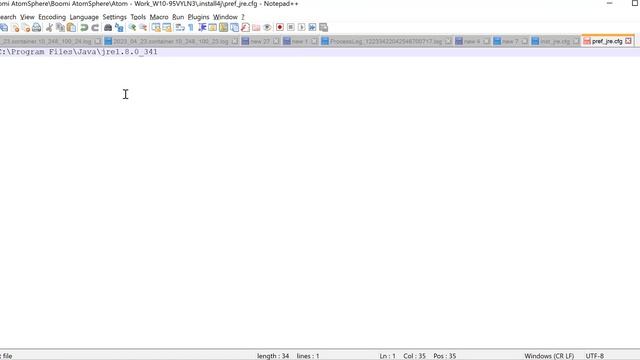Undo the last edit
This screenshot has width=640, height=360.
point(84,27)
